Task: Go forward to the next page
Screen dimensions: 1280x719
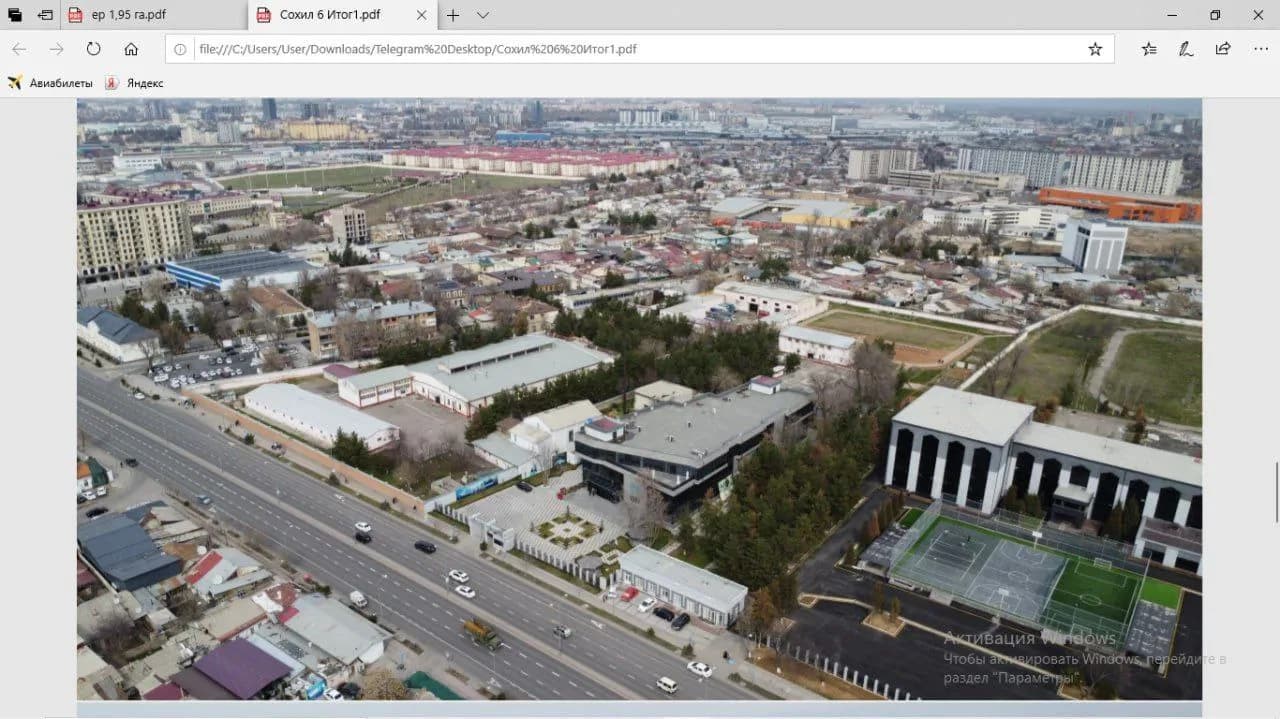Action: coord(56,49)
